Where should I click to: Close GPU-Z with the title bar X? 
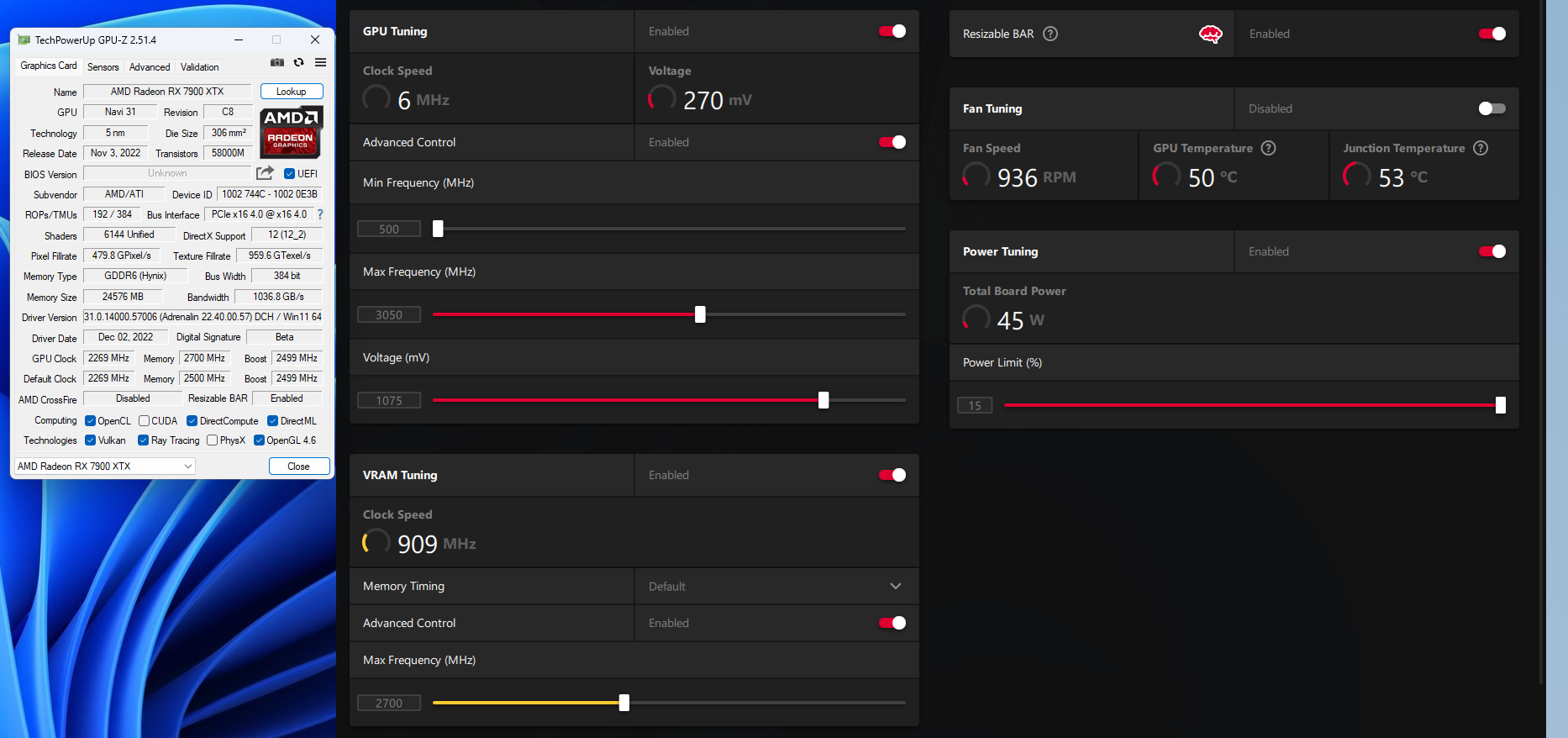pos(315,40)
